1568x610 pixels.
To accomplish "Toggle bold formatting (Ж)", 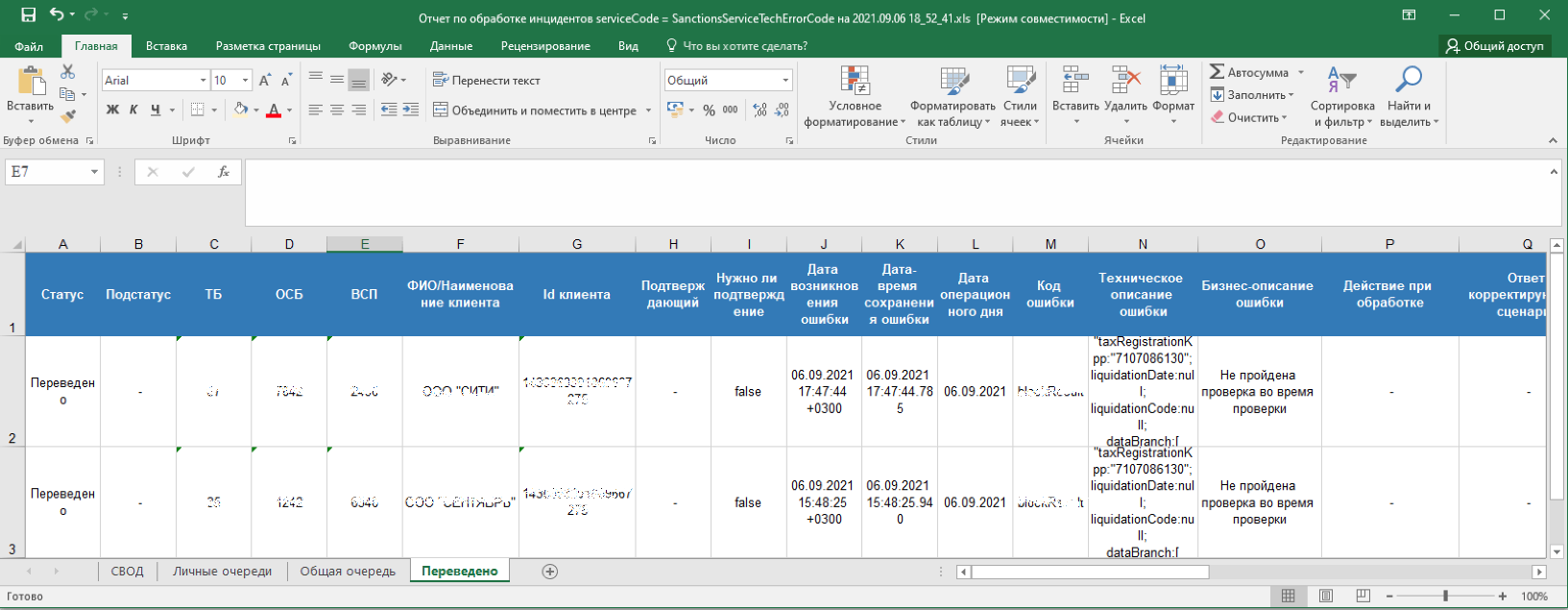I will pos(112,110).
